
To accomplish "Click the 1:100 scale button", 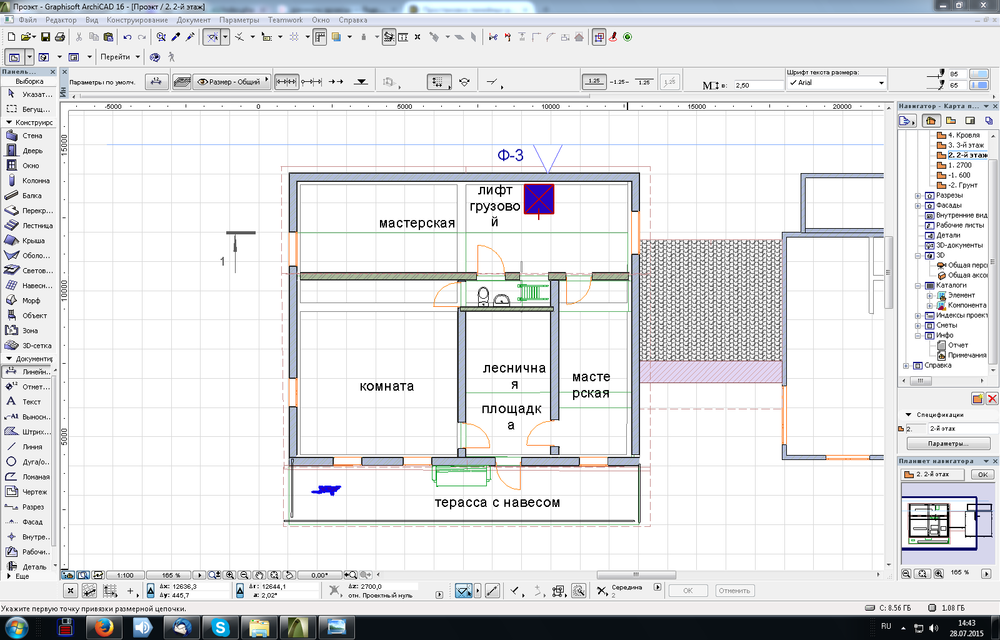I will click(125, 575).
